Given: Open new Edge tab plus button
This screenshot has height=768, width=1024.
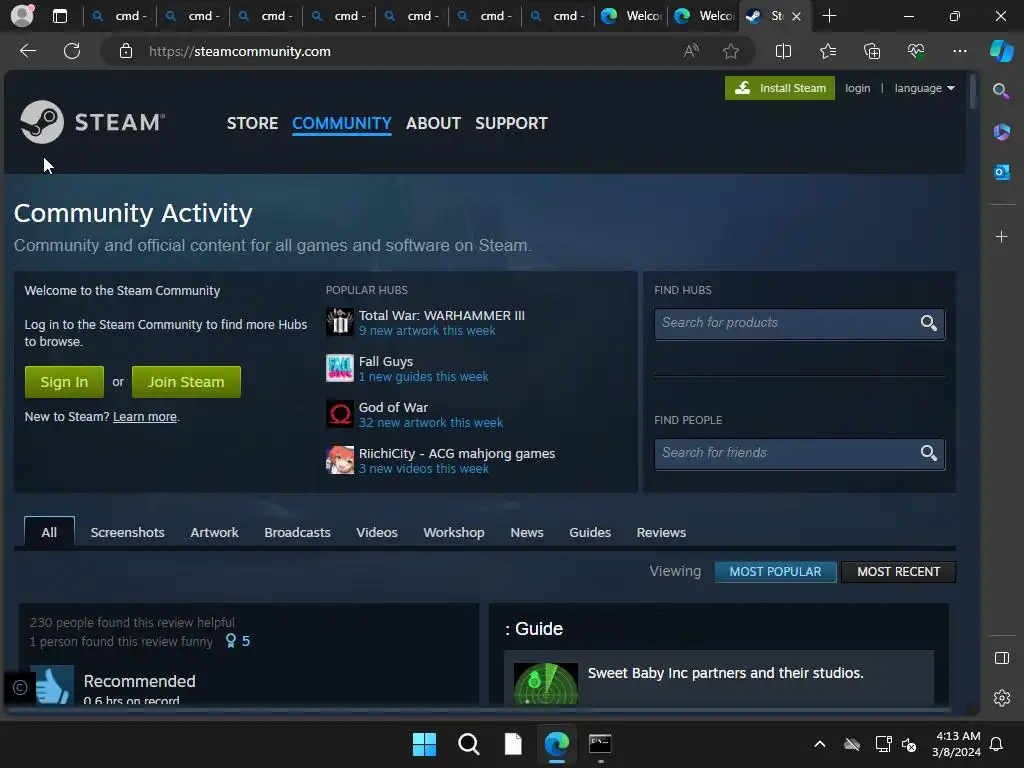Looking at the screenshot, I should (829, 16).
